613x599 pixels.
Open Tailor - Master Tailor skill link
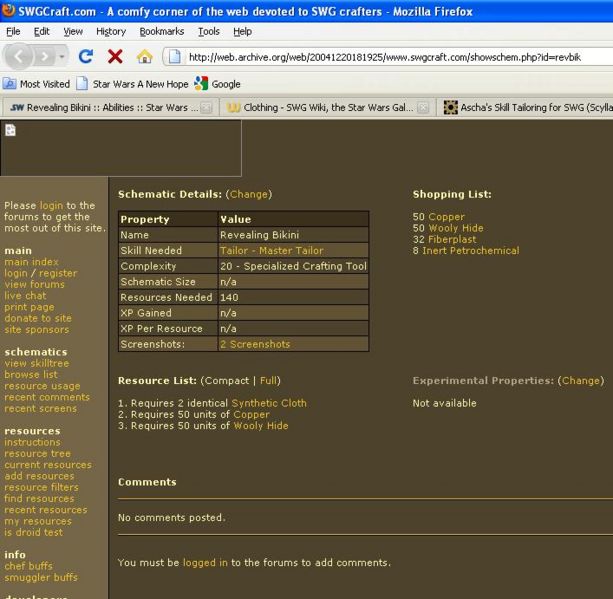271,250
